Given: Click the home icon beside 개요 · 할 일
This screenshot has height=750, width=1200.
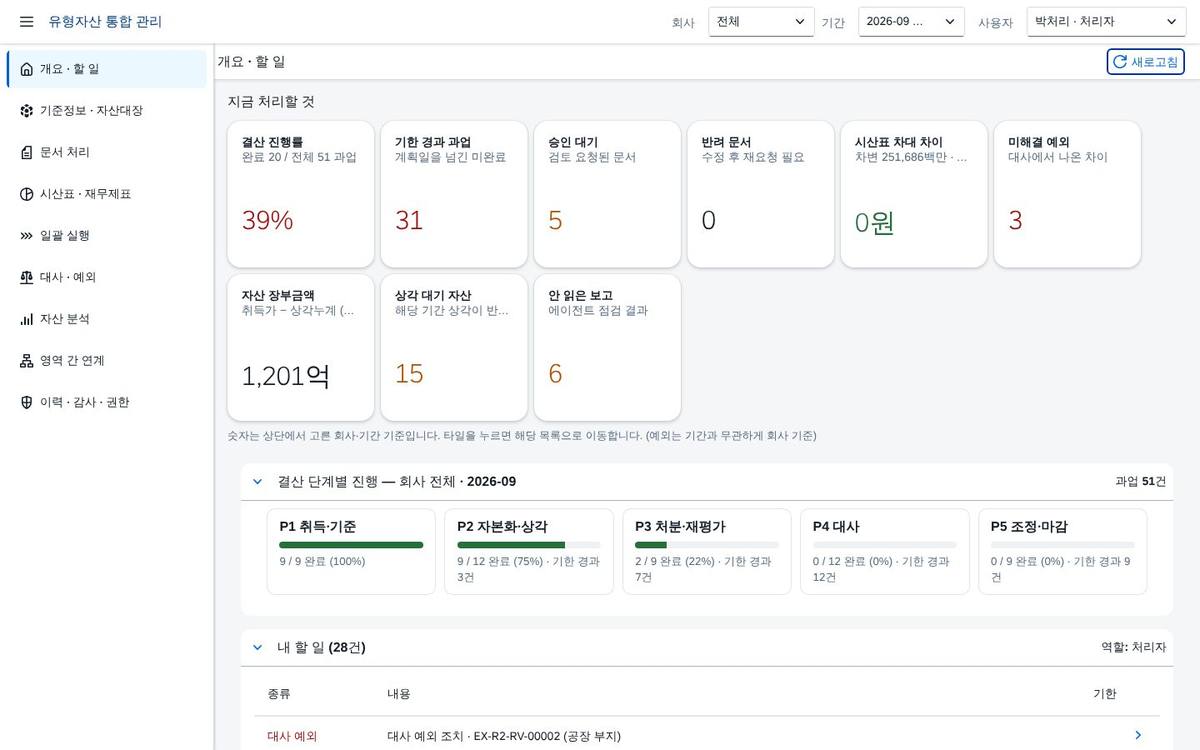Looking at the screenshot, I should tap(26, 69).
